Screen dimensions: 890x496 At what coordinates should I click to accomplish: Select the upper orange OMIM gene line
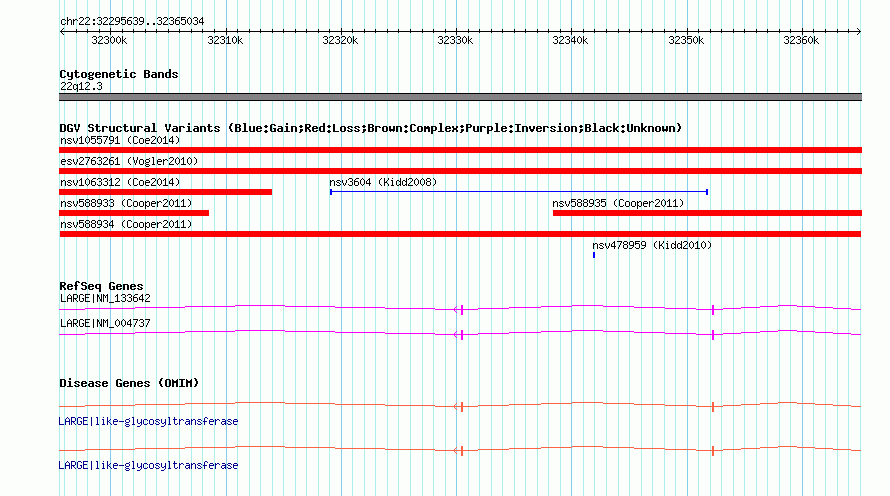[460, 406]
